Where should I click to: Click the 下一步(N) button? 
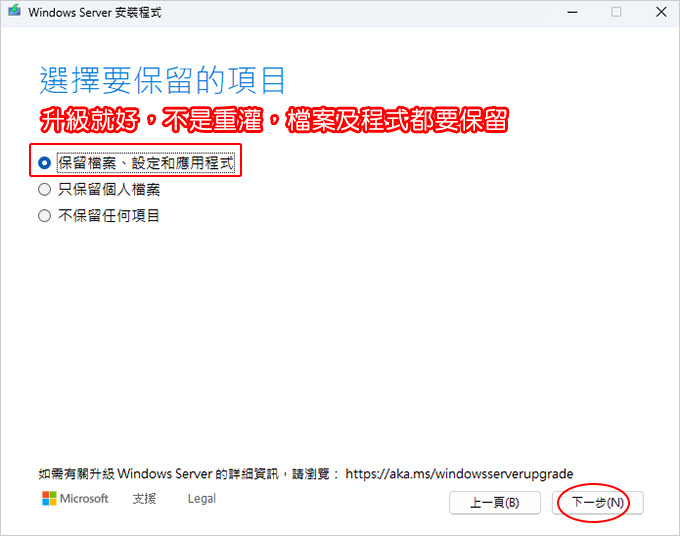point(598,503)
